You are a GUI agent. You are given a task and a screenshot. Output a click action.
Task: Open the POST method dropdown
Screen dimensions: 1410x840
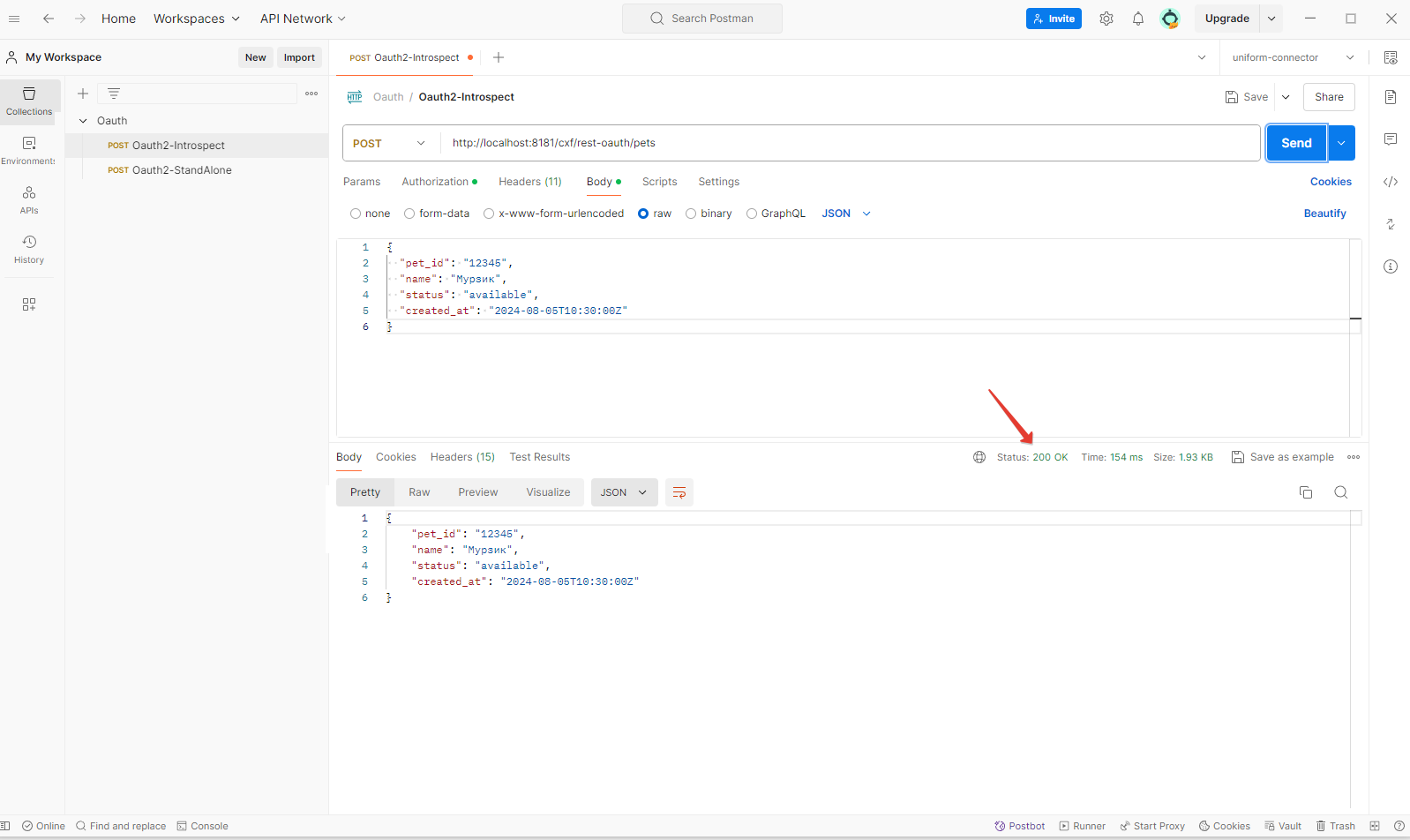389,143
